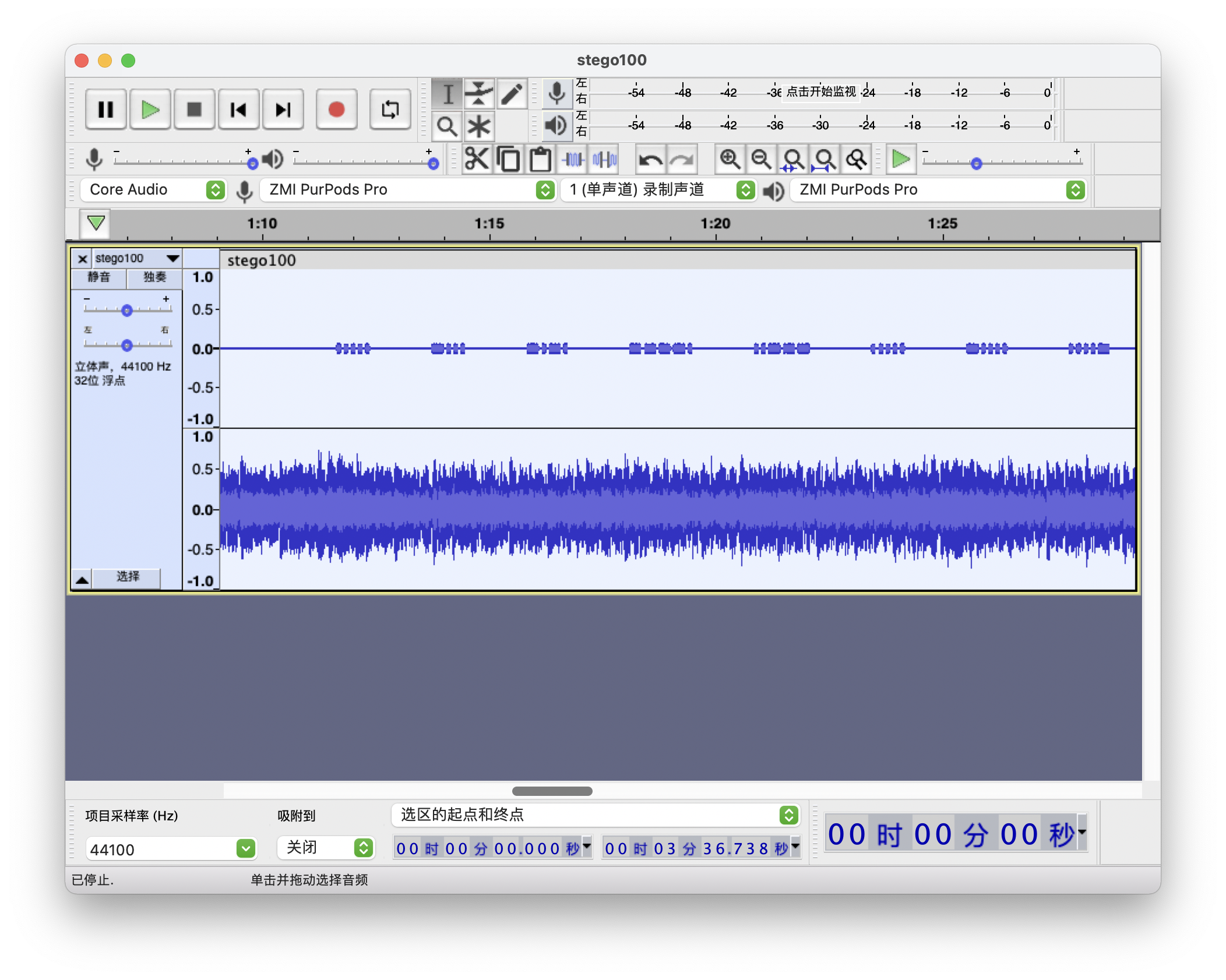Click the track pan slider handle
The height and width of the screenshot is (980, 1226).
(126, 346)
